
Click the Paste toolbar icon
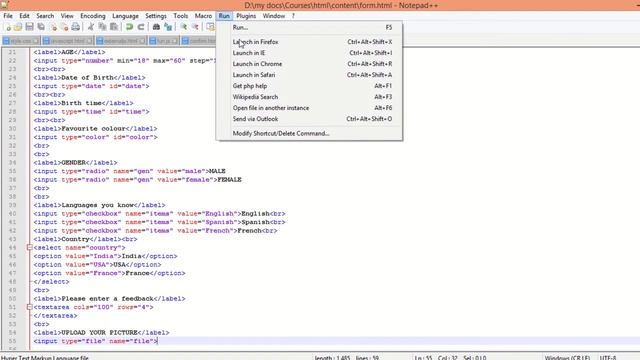(x=114, y=27)
